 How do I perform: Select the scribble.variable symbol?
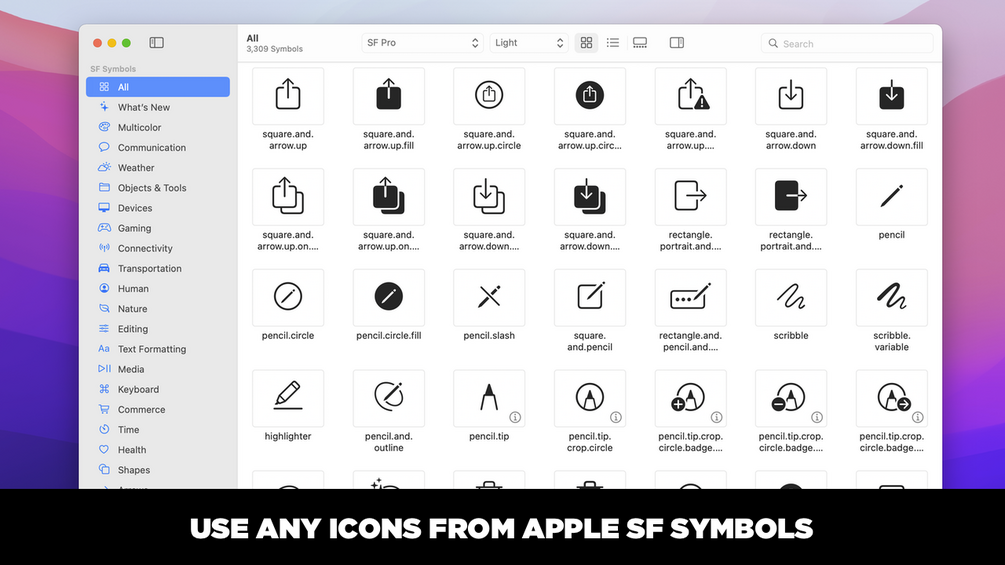(x=892, y=297)
